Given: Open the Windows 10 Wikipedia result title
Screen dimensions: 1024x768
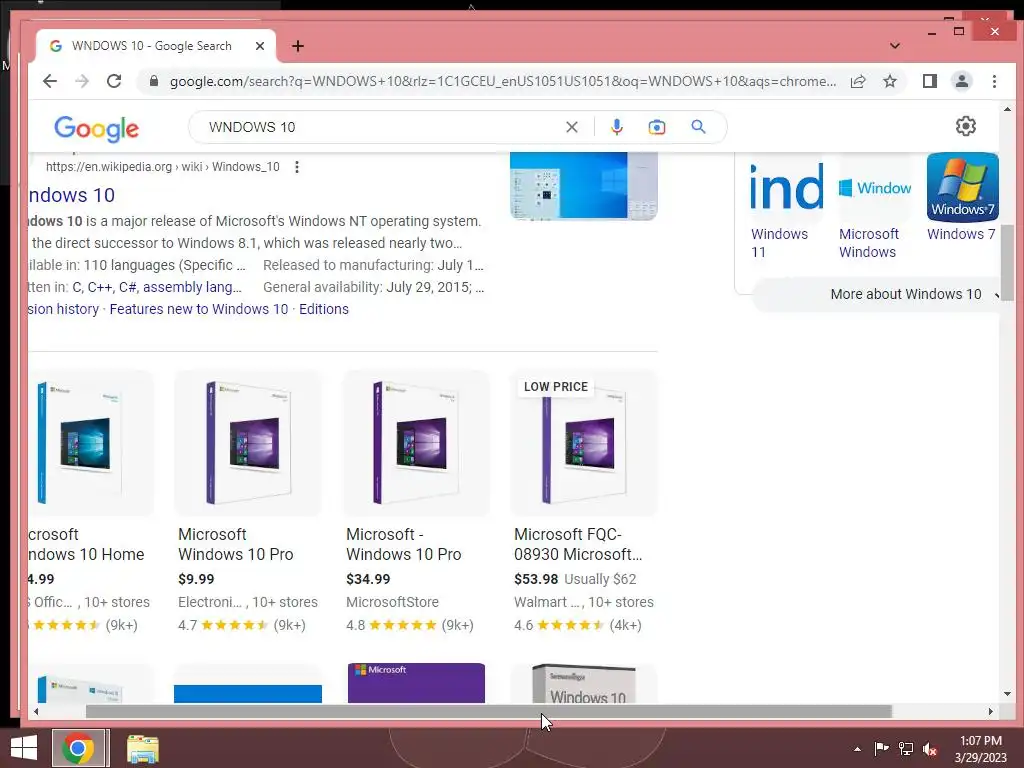Looking at the screenshot, I should [x=72, y=195].
